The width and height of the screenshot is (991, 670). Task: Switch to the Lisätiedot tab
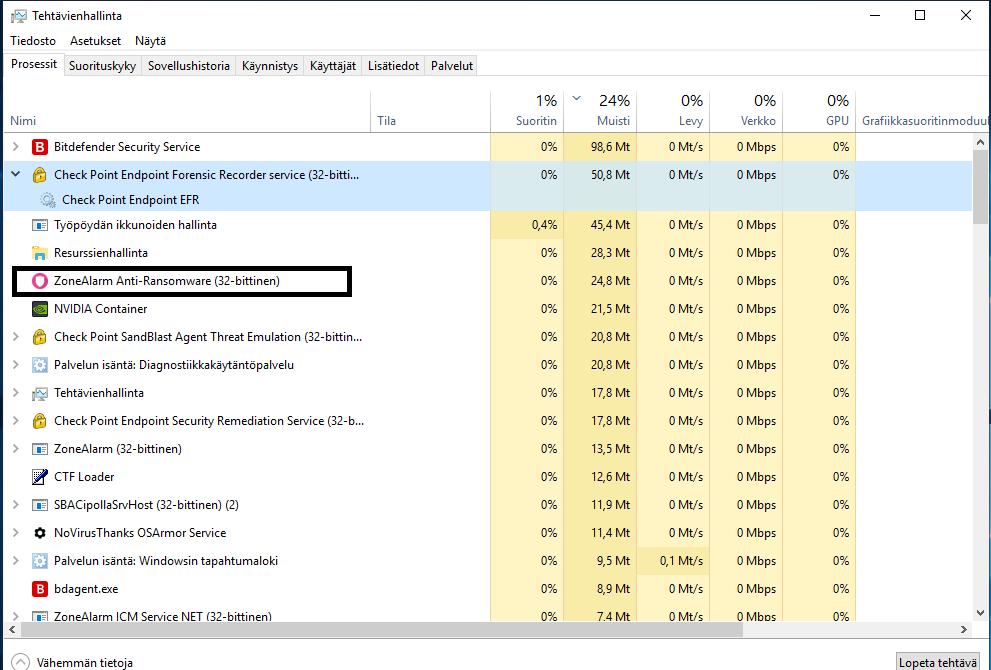tap(393, 66)
